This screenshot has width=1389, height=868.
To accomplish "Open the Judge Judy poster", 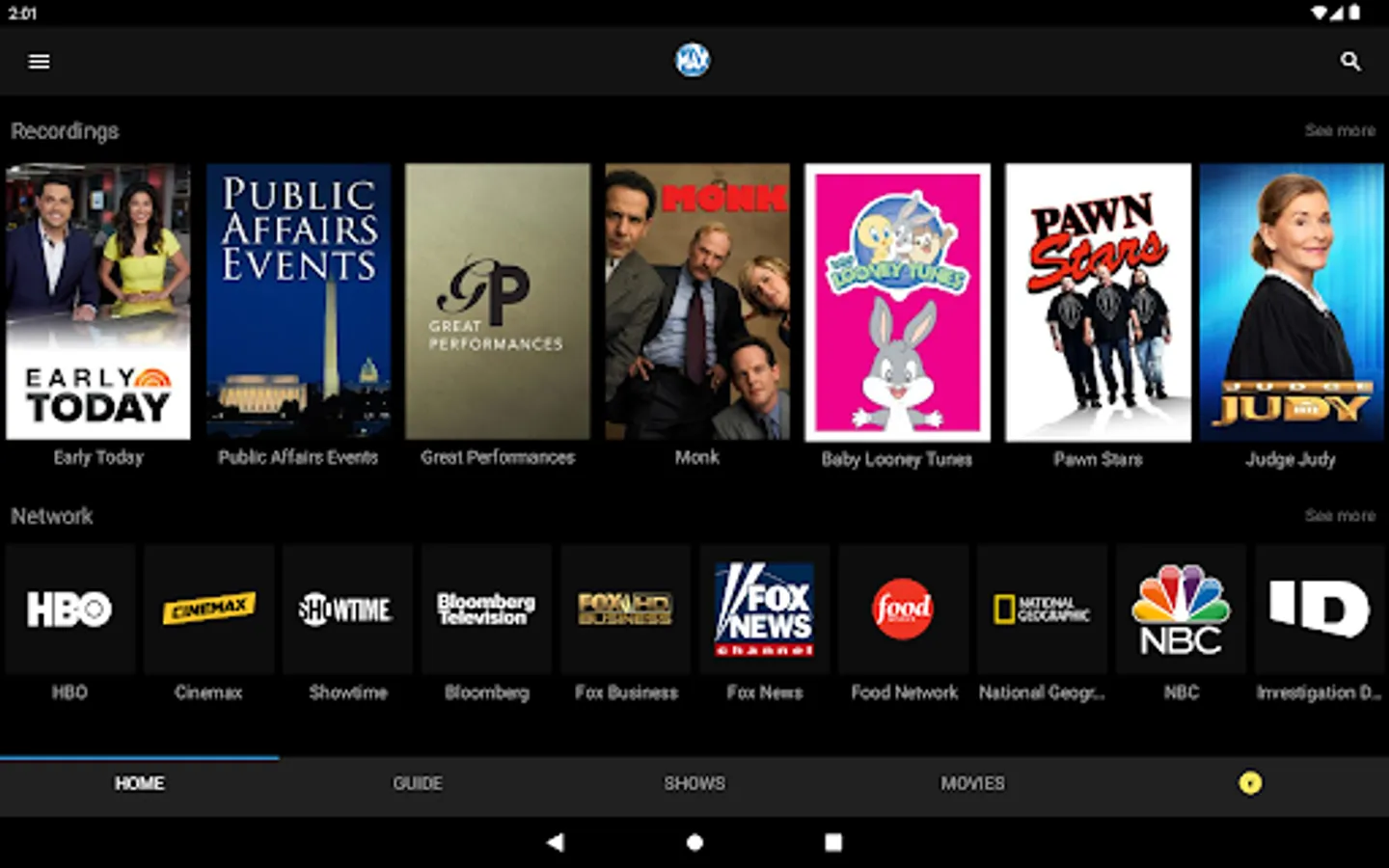I will tap(1292, 303).
